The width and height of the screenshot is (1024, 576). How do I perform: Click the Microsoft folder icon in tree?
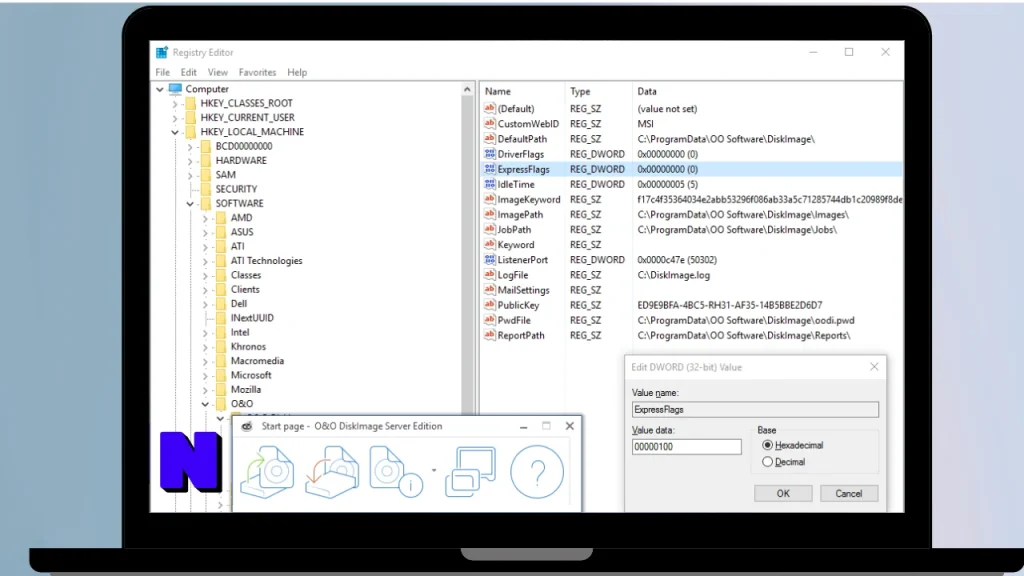pyautogui.click(x=221, y=375)
